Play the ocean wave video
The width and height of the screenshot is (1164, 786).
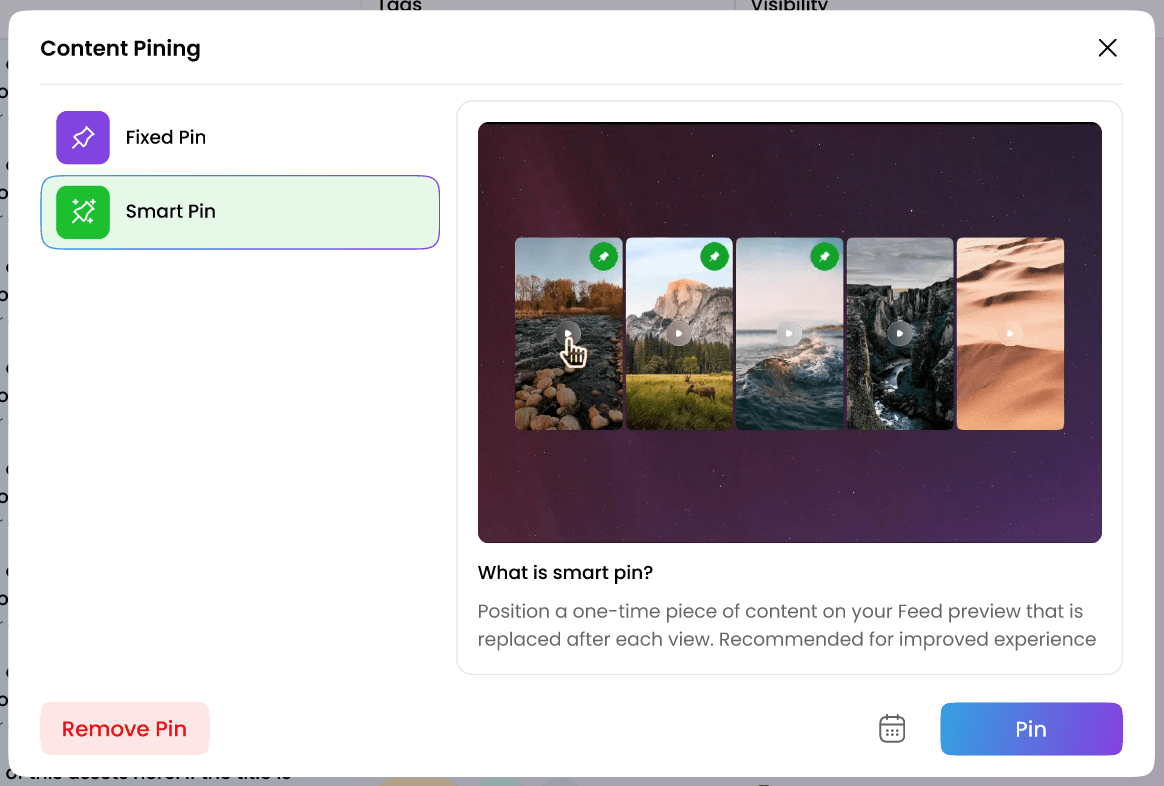pos(788,333)
